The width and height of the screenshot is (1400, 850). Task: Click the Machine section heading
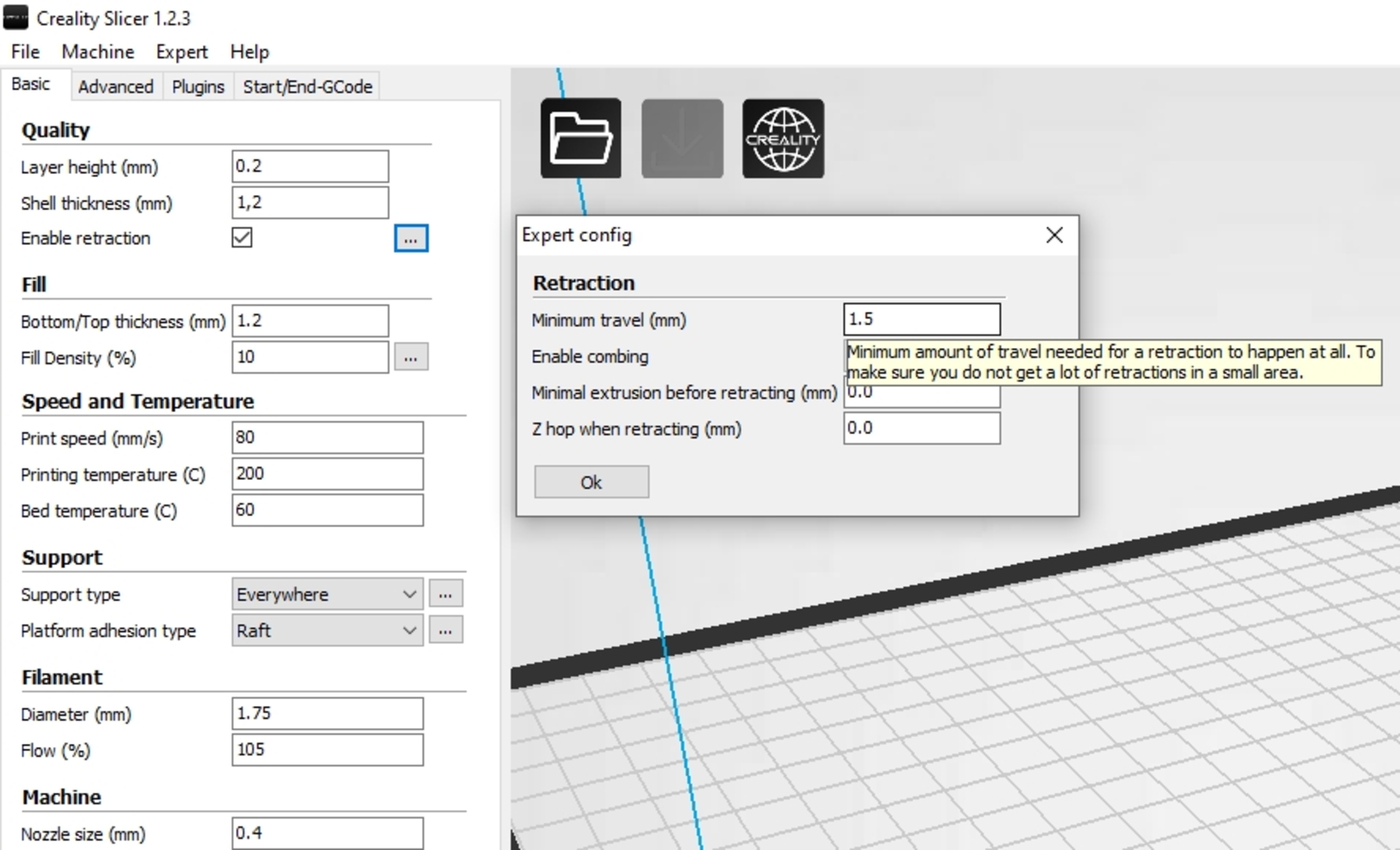point(61,797)
